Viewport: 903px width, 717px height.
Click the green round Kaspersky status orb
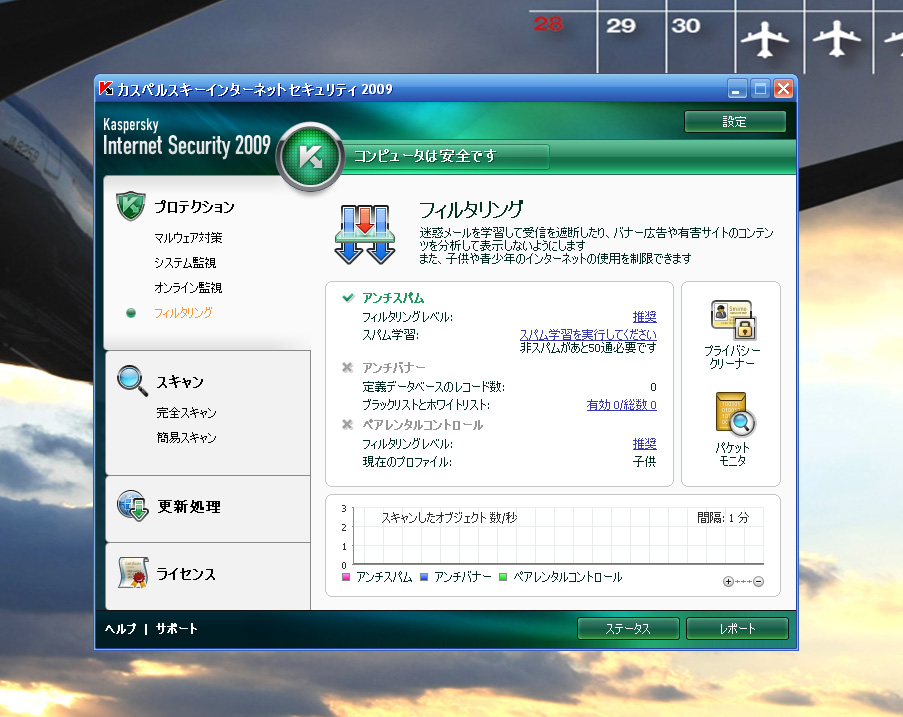click(310, 156)
